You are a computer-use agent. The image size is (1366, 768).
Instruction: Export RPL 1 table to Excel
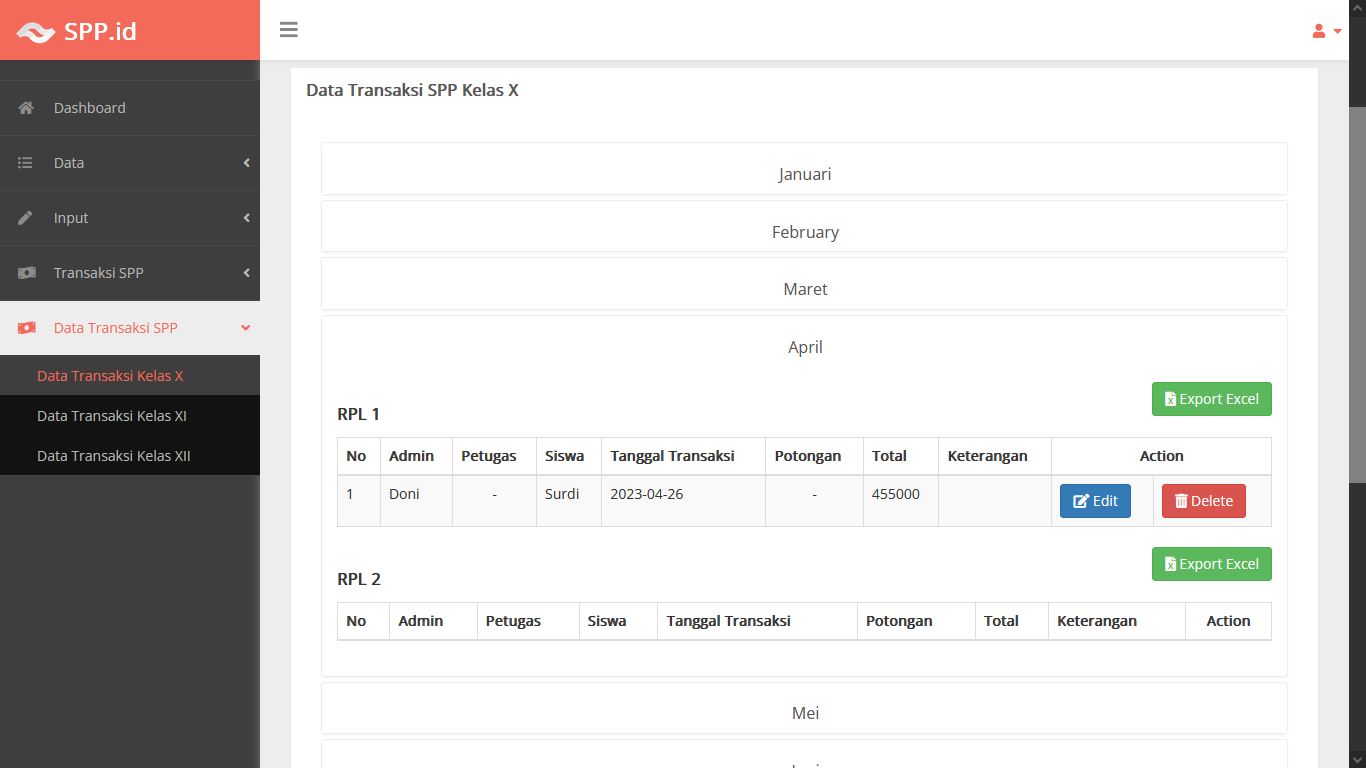click(x=1211, y=399)
